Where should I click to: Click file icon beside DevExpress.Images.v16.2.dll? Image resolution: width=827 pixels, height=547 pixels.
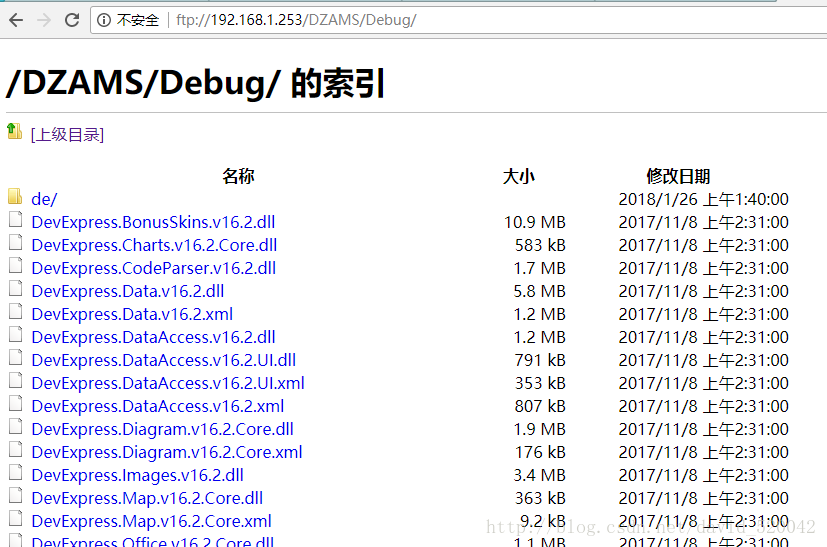[x=15, y=473]
